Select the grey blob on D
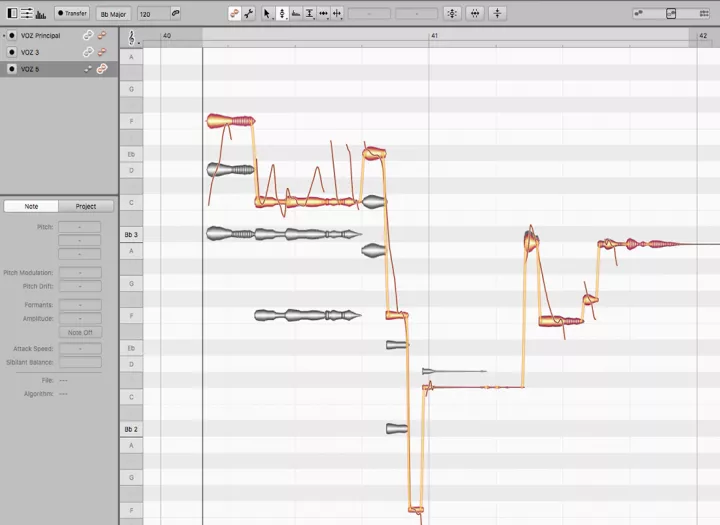This screenshot has width=720, height=525. (230, 169)
